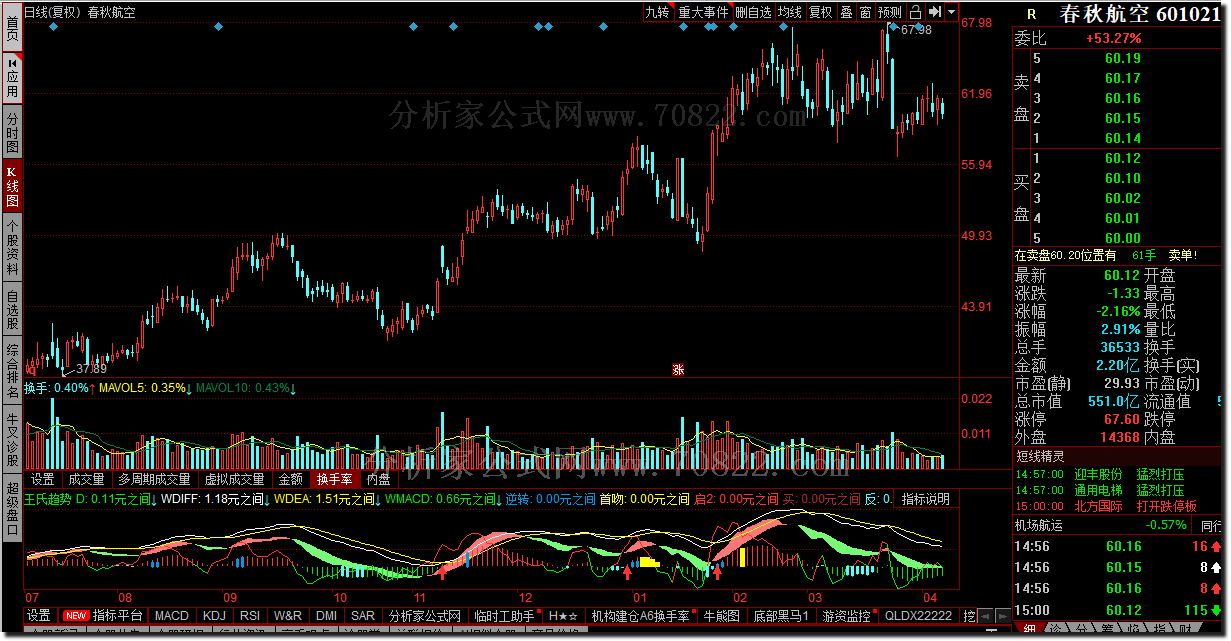The height and width of the screenshot is (641, 1231).
Task: Select 底部黑马1 indicator tab
Action: [x=779, y=615]
